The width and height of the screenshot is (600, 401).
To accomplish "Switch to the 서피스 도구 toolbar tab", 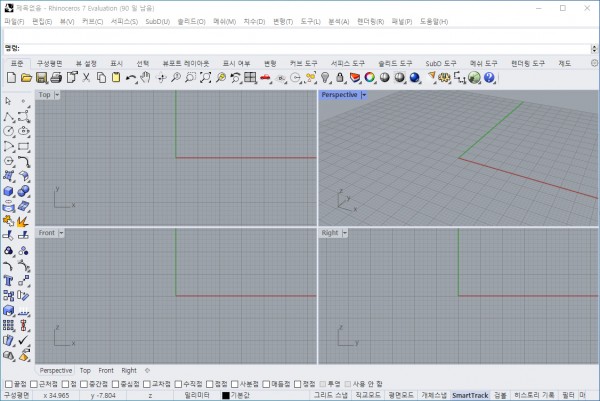I will [x=348, y=64].
